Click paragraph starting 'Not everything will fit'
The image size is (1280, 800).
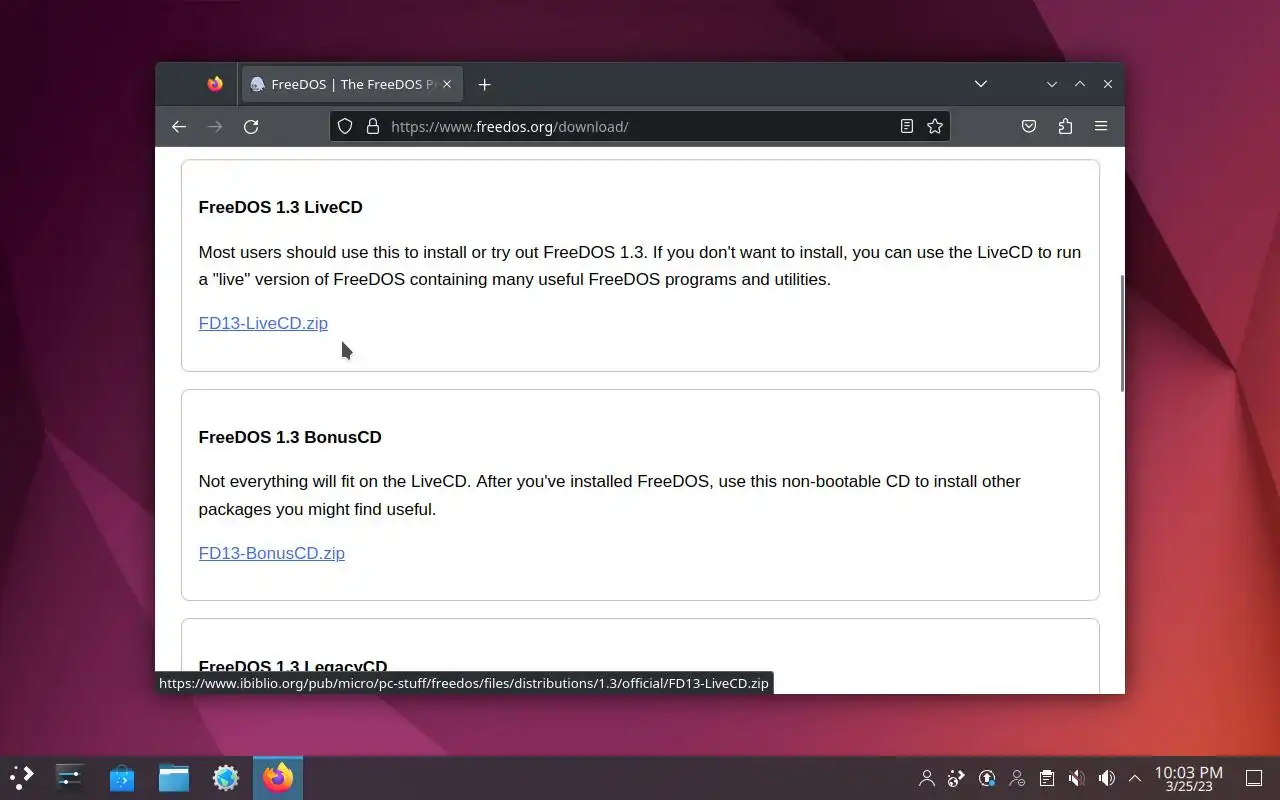(x=610, y=495)
